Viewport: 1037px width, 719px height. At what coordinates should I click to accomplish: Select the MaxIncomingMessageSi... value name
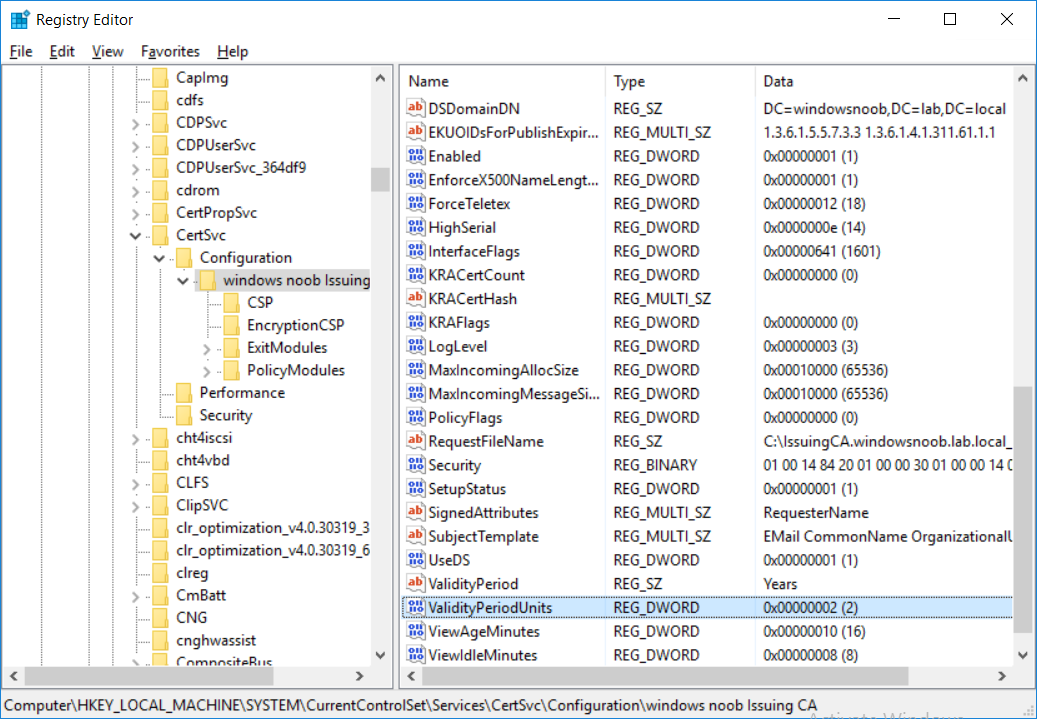(514, 394)
